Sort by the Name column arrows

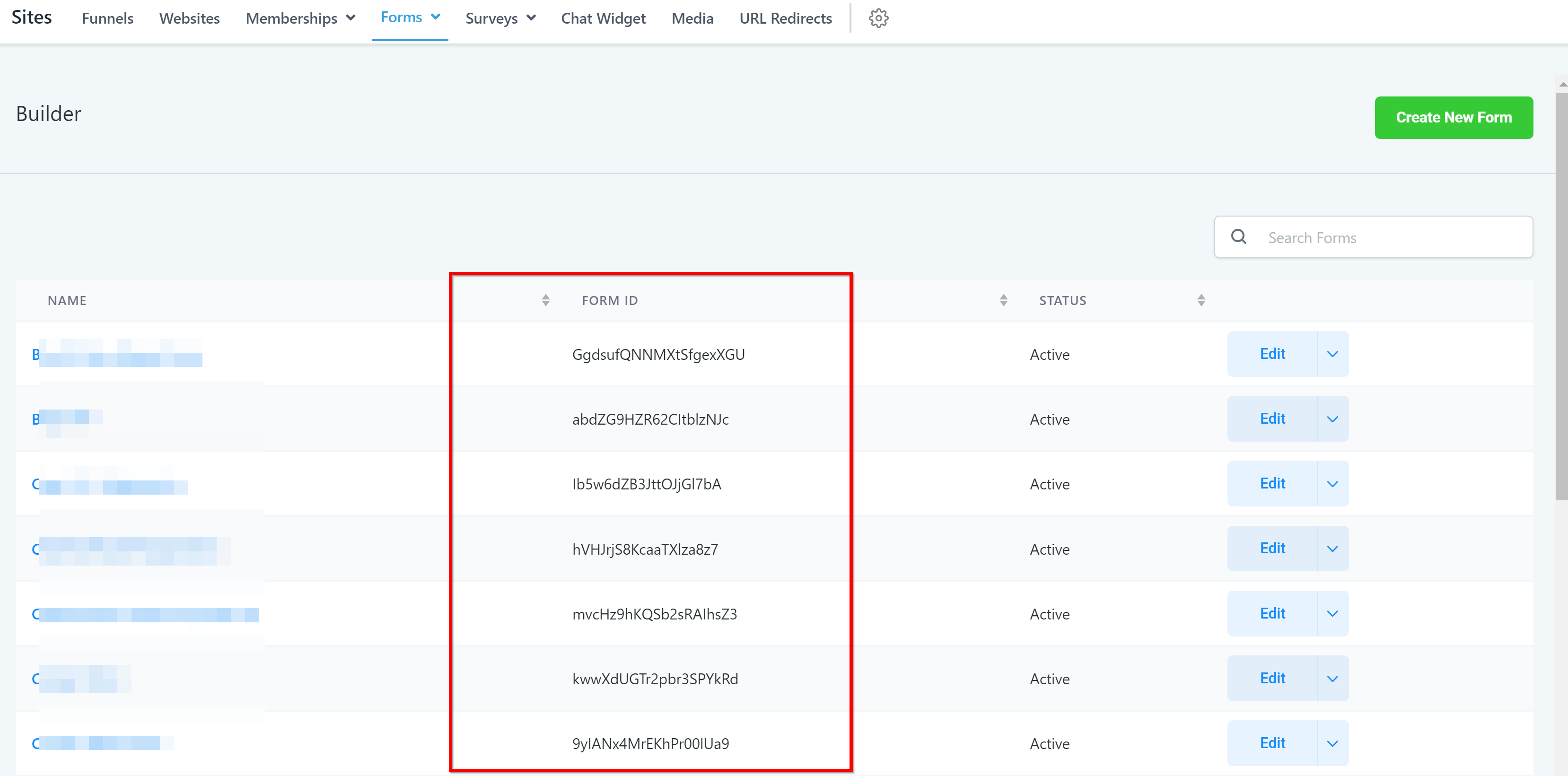coord(545,300)
